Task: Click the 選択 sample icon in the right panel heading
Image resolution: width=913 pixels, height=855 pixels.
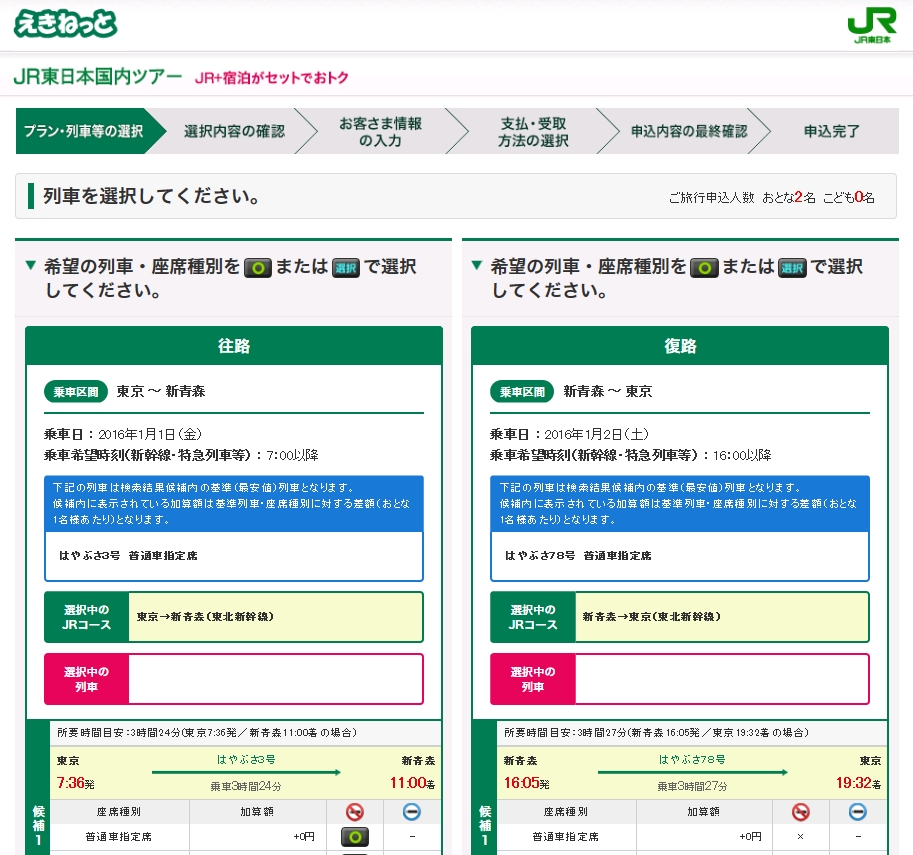Action: pos(792,268)
